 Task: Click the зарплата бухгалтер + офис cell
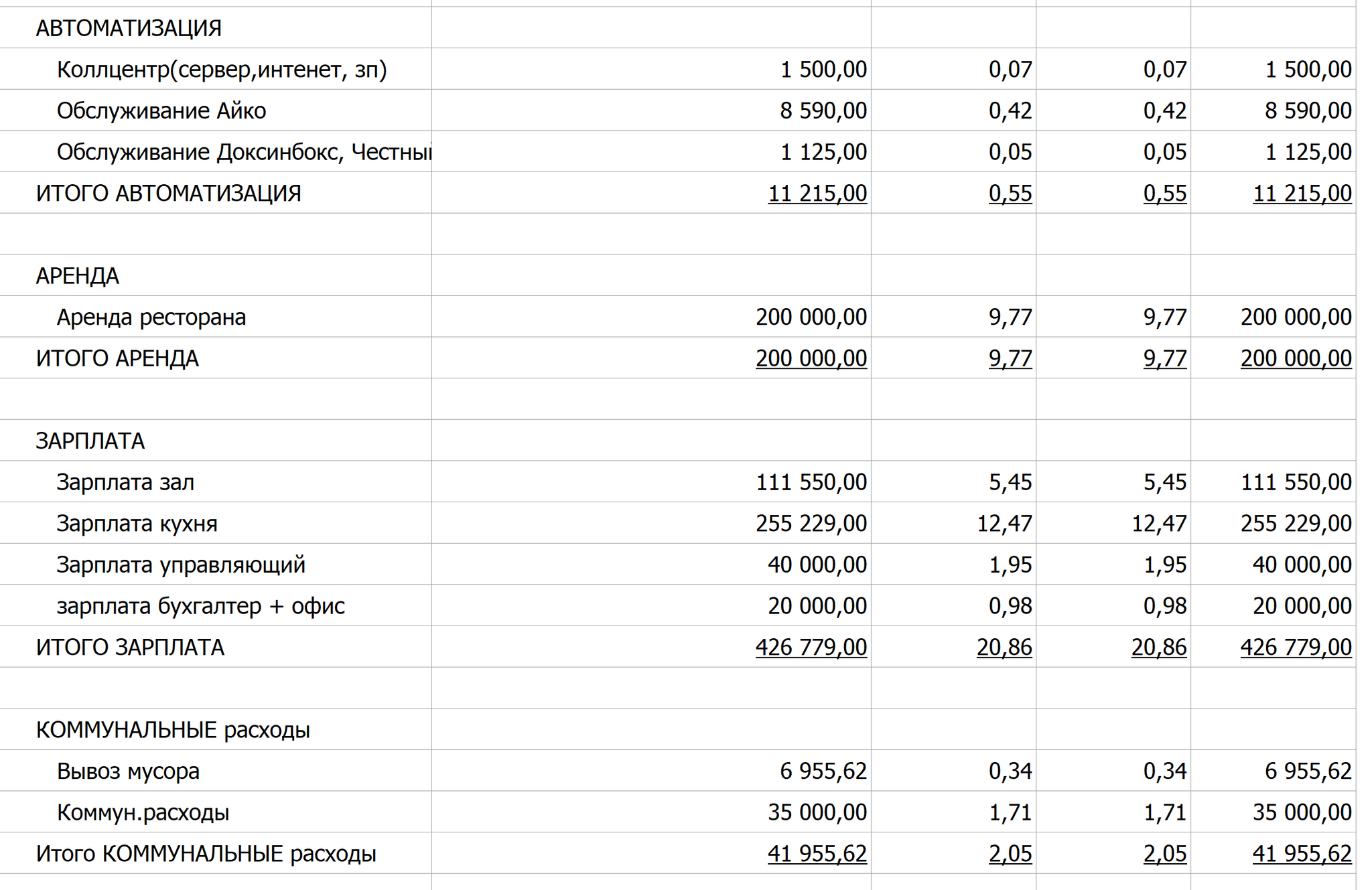[x=200, y=606]
